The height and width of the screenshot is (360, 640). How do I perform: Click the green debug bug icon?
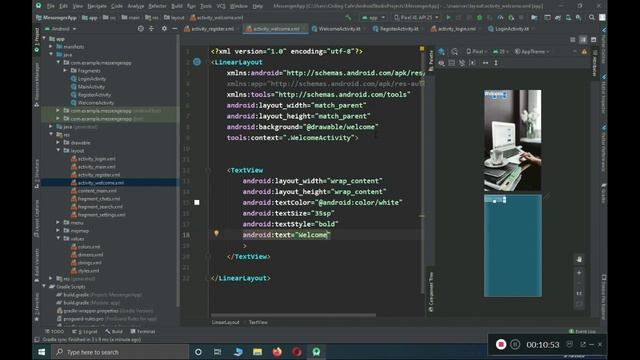coord(479,18)
